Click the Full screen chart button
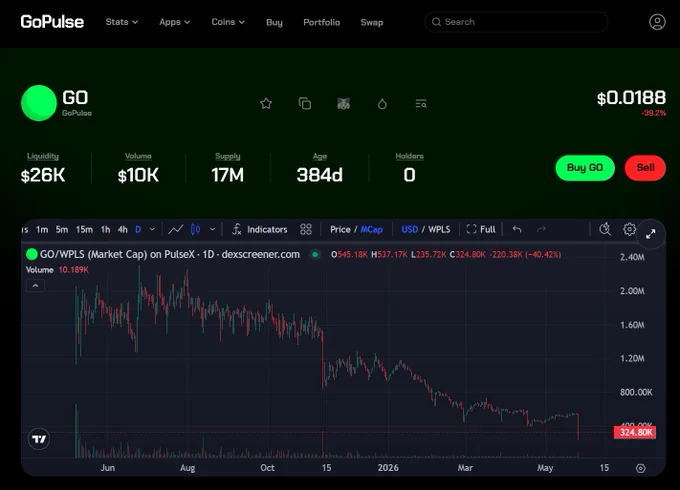 point(481,229)
